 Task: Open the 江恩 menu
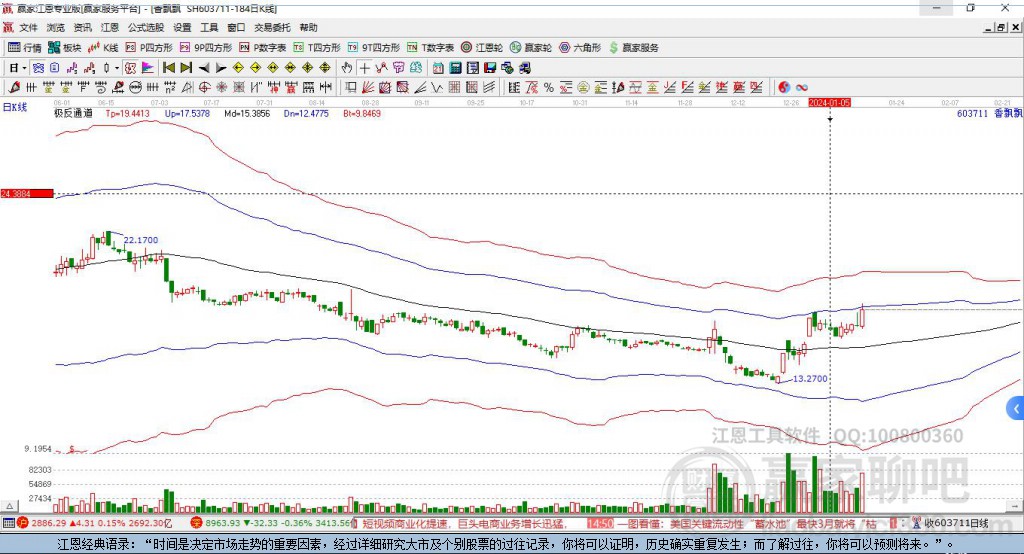point(110,27)
